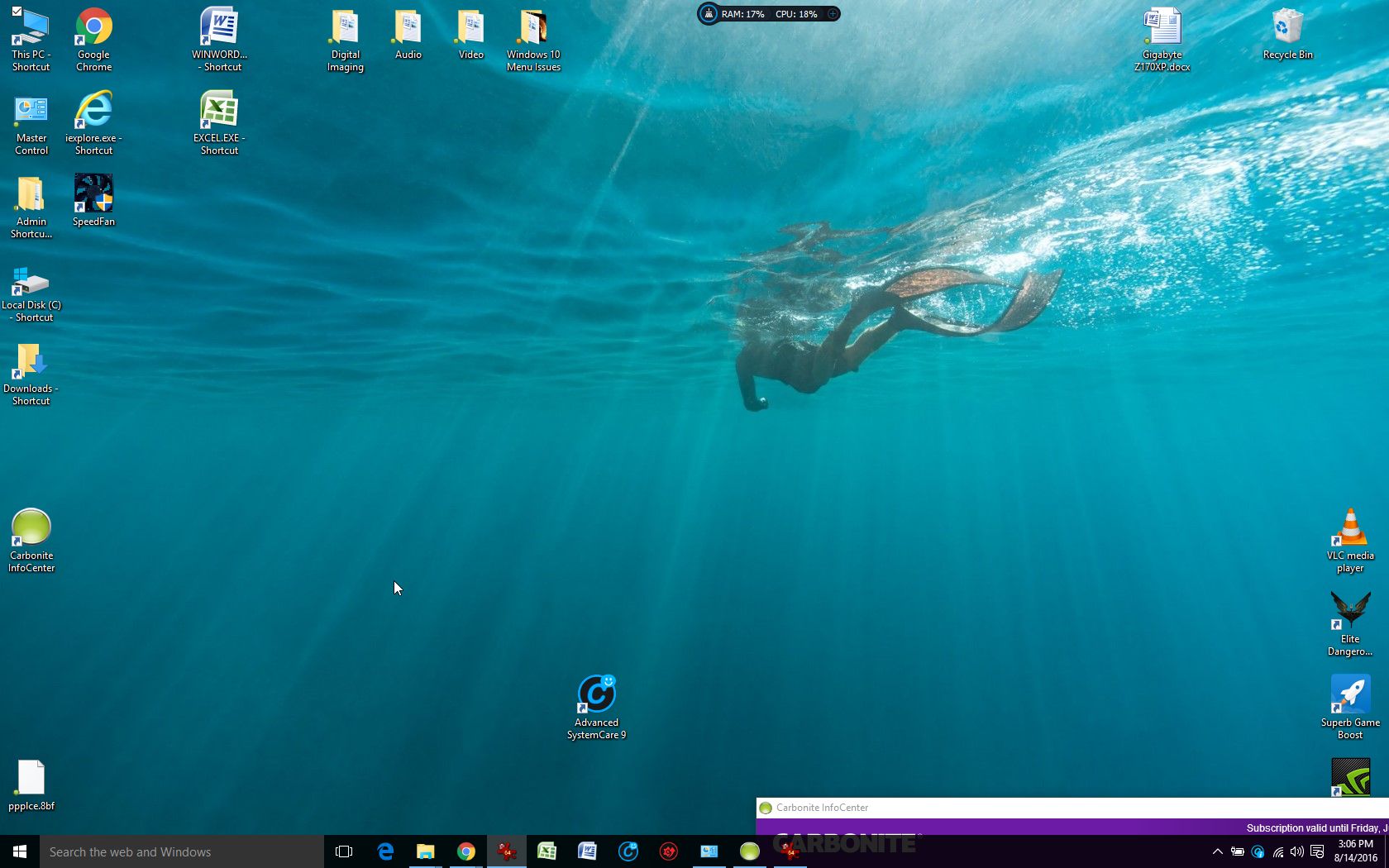Expand the RAM CPU widget plus button

click(833, 14)
